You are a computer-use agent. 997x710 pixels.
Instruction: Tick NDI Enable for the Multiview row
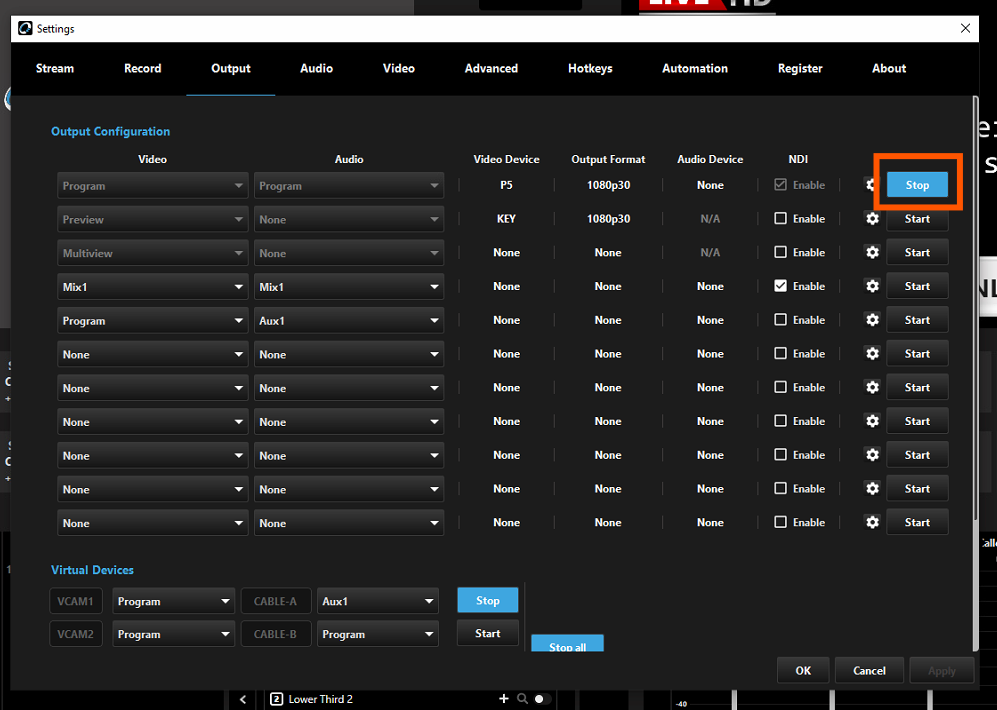[781, 253]
